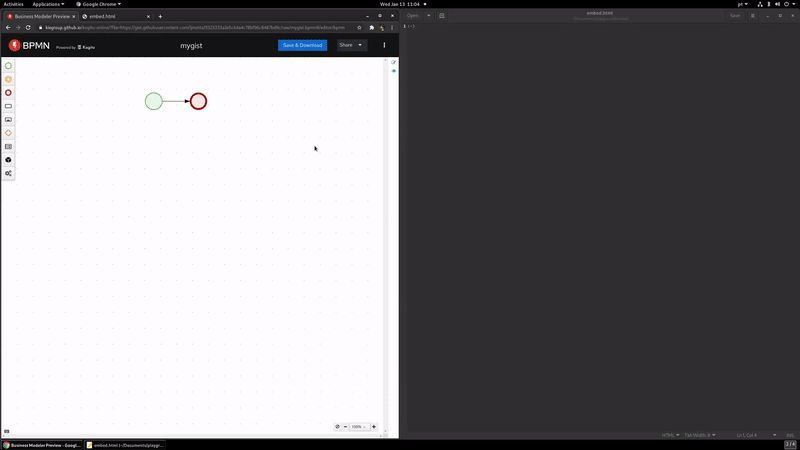Click the zoom out minus button
800x450 pixels.
pyautogui.click(x=346, y=427)
